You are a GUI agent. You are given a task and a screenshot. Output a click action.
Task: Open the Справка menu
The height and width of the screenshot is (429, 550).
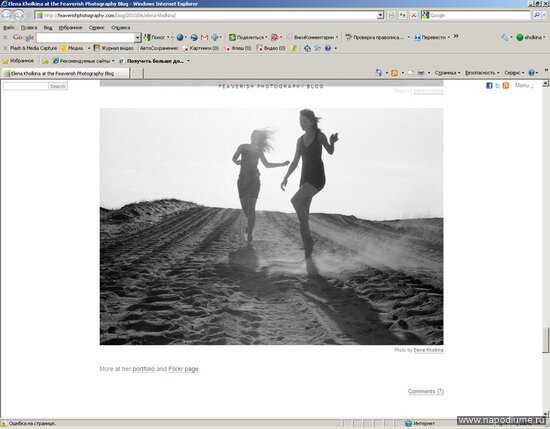pyautogui.click(x=120, y=27)
